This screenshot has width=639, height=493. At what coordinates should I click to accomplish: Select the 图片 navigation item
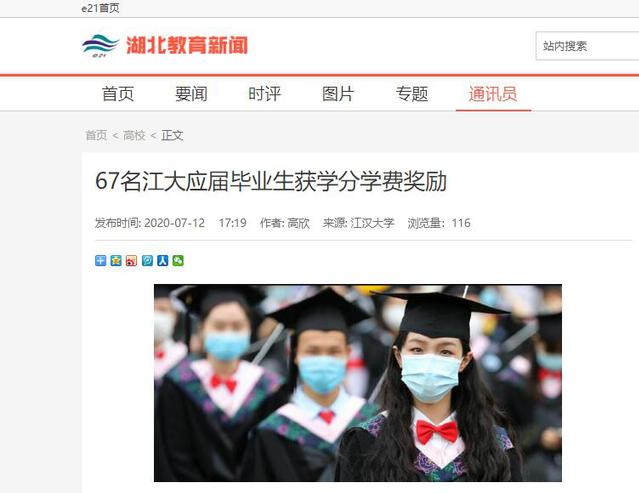(338, 94)
